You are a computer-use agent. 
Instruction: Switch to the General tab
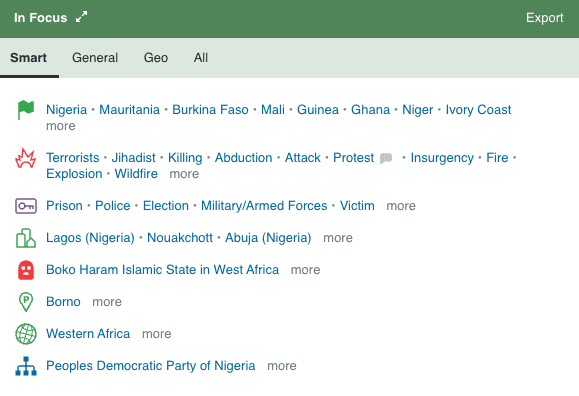(x=95, y=58)
